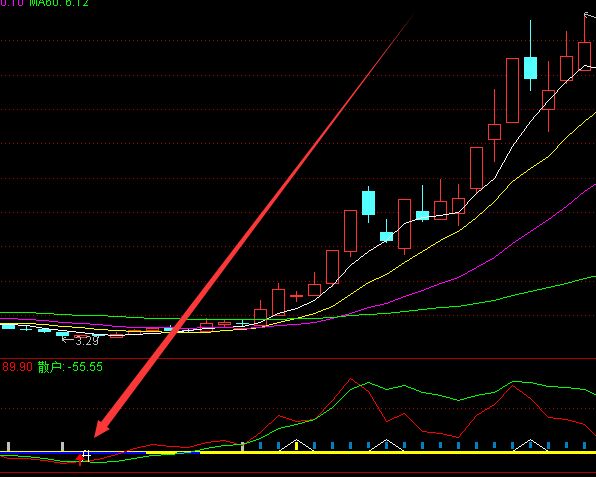Click the marker at the chart's top-right peak

point(590,15)
